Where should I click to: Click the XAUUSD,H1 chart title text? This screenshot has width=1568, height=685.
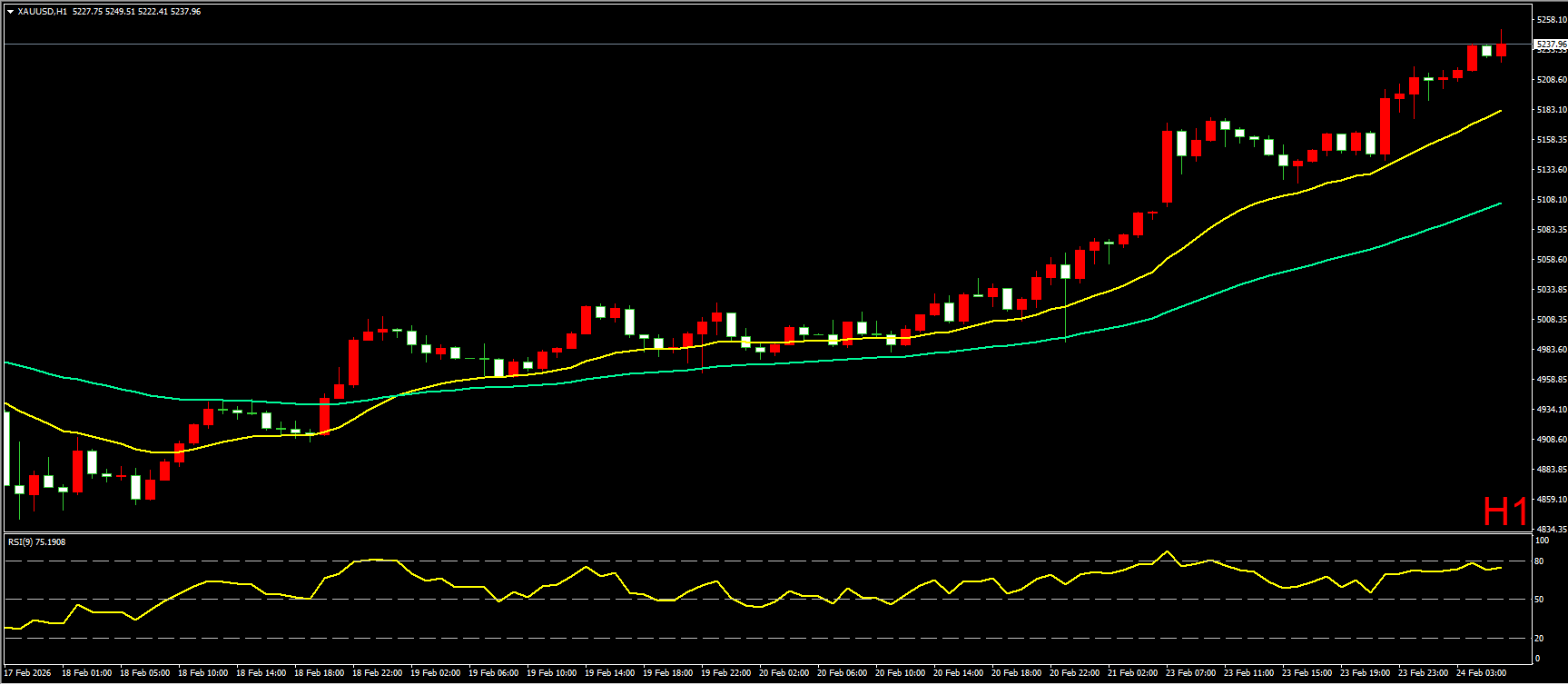[42, 12]
